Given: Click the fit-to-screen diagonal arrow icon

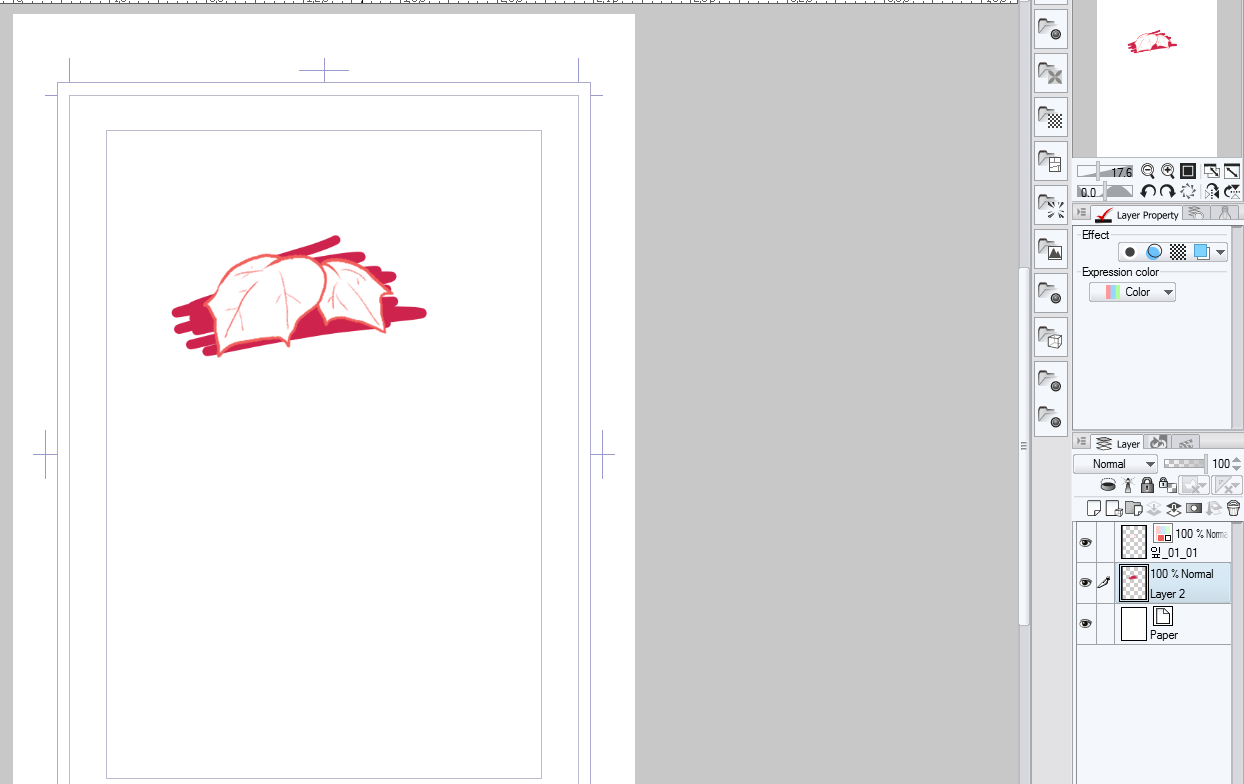Looking at the screenshot, I should click(x=1232, y=171).
